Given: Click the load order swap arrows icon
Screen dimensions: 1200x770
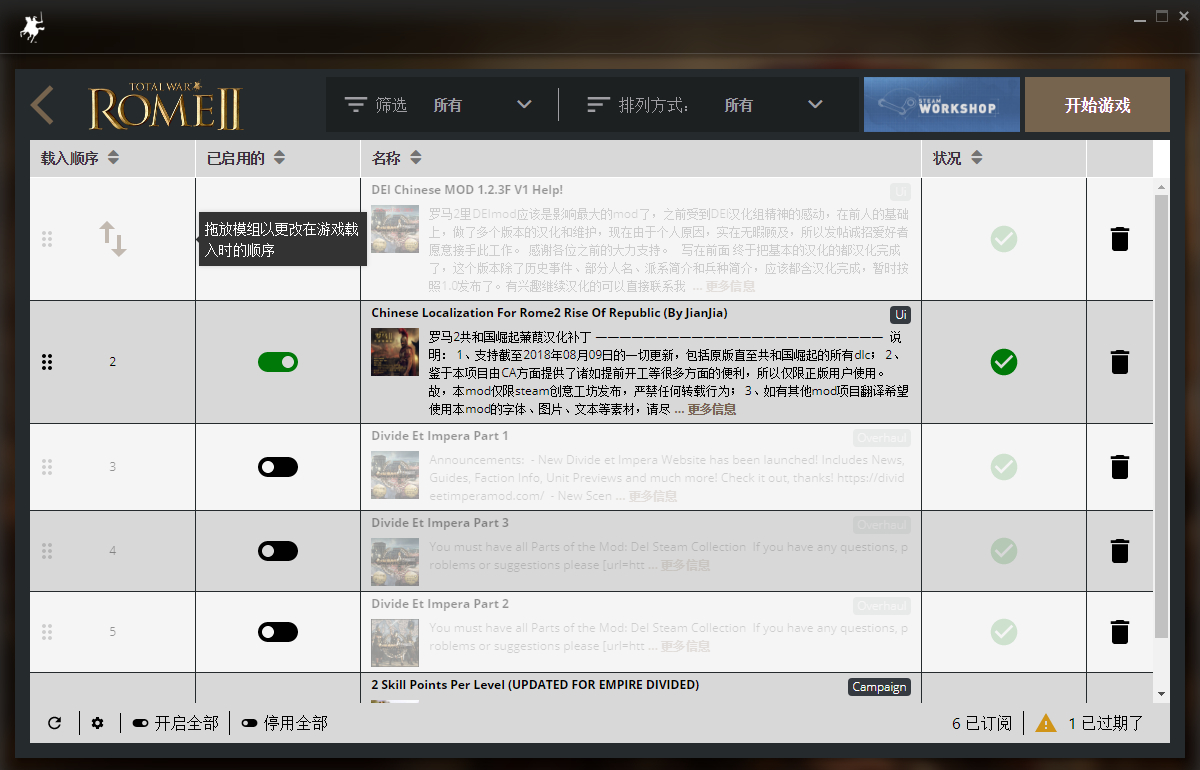Looking at the screenshot, I should point(113,239).
